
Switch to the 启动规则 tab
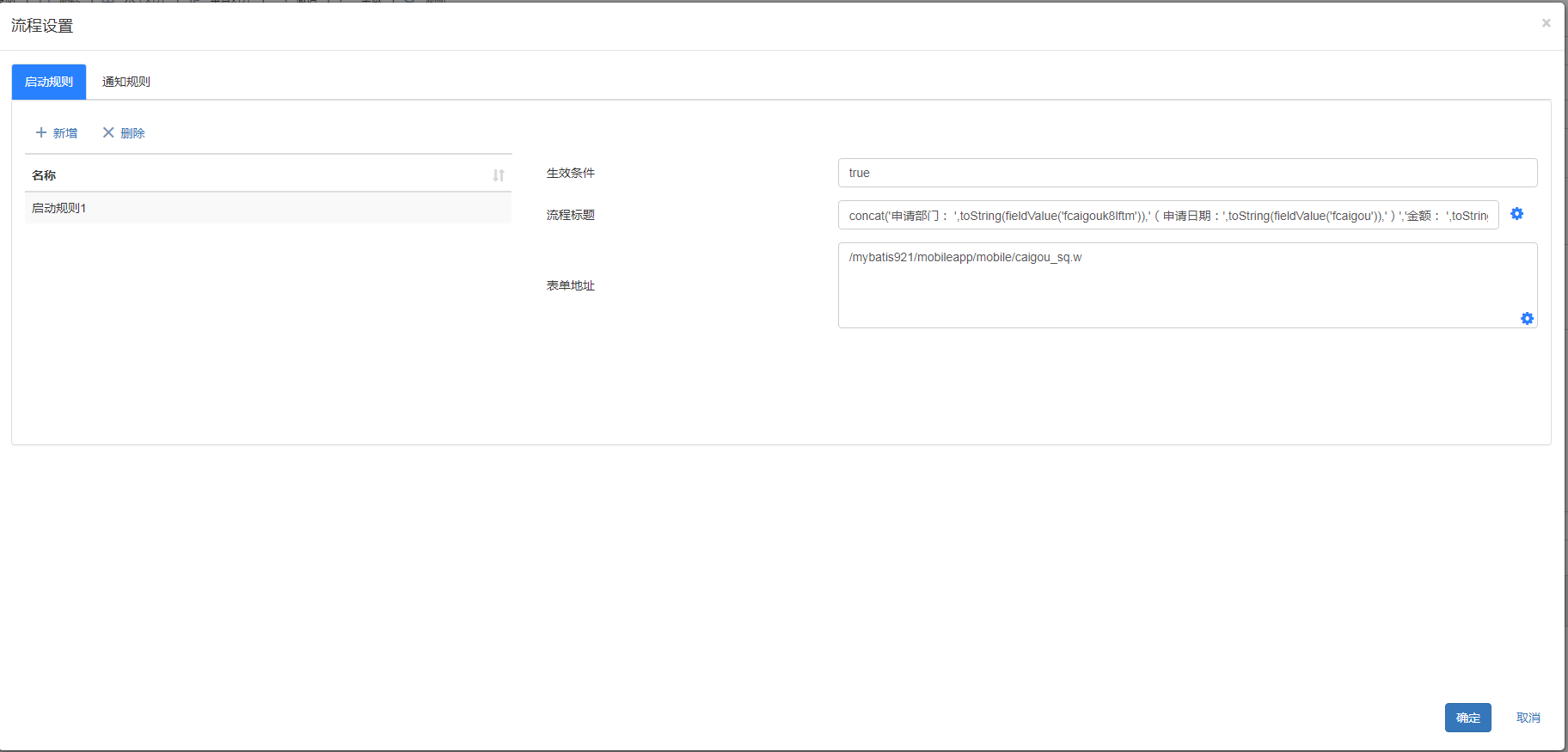coord(49,82)
